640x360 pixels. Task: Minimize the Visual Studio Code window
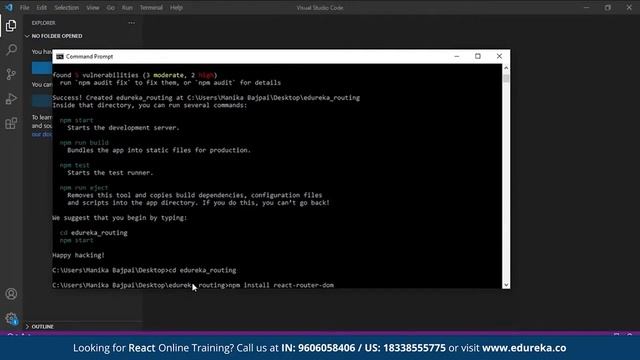click(587, 7)
